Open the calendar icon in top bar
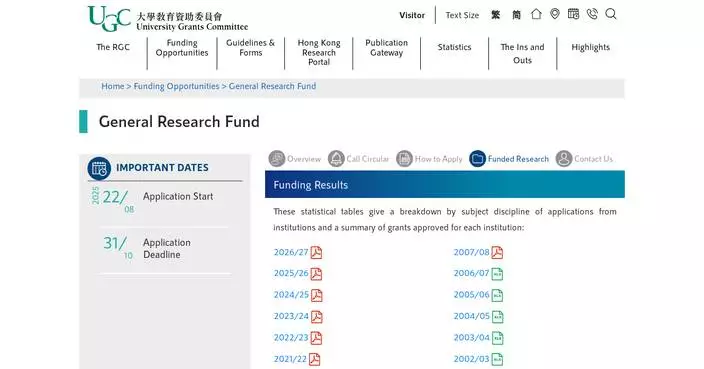This screenshot has width=704, height=369. click(573, 14)
